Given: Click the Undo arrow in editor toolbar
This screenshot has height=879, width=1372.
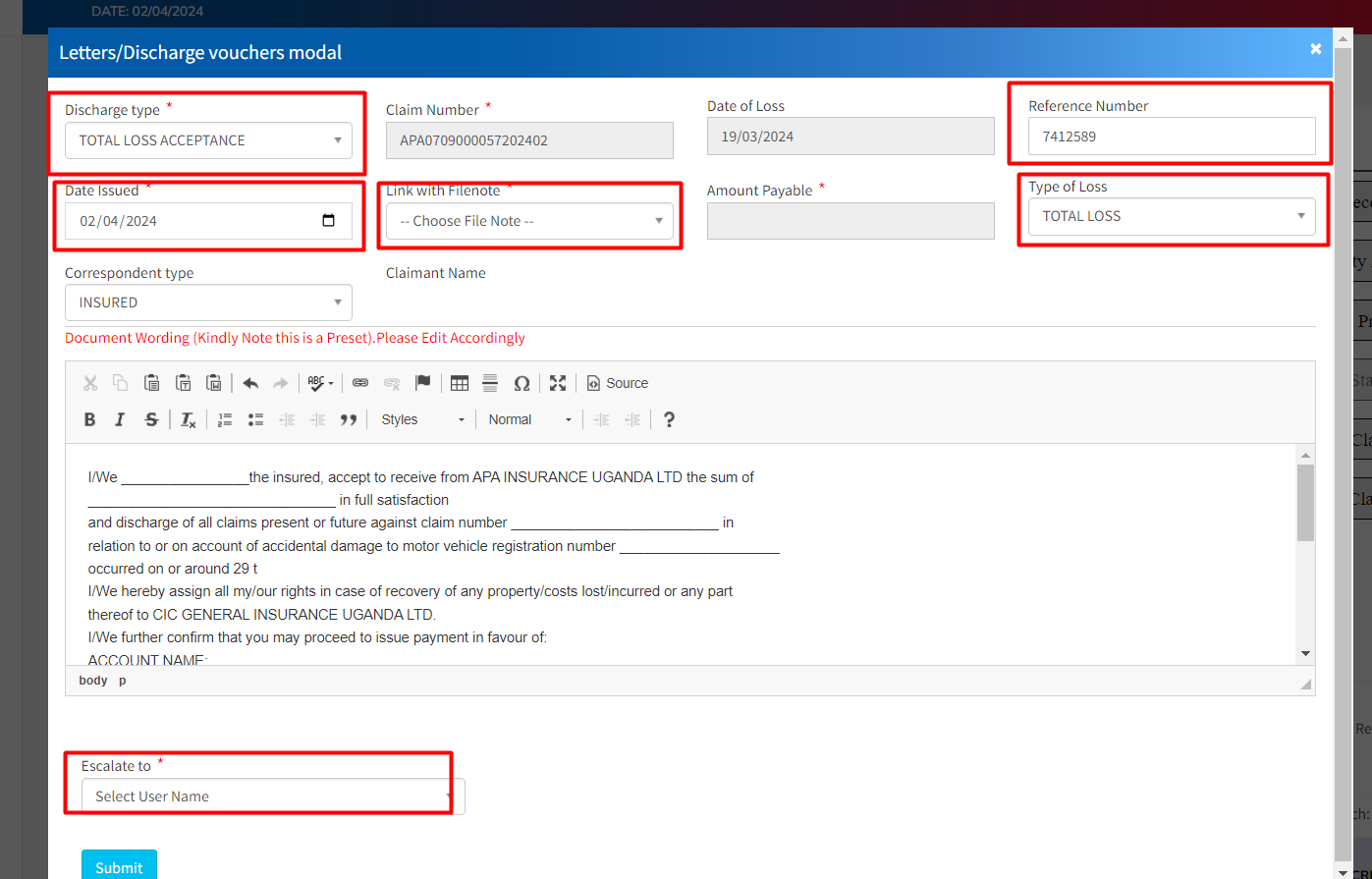Looking at the screenshot, I should point(250,383).
